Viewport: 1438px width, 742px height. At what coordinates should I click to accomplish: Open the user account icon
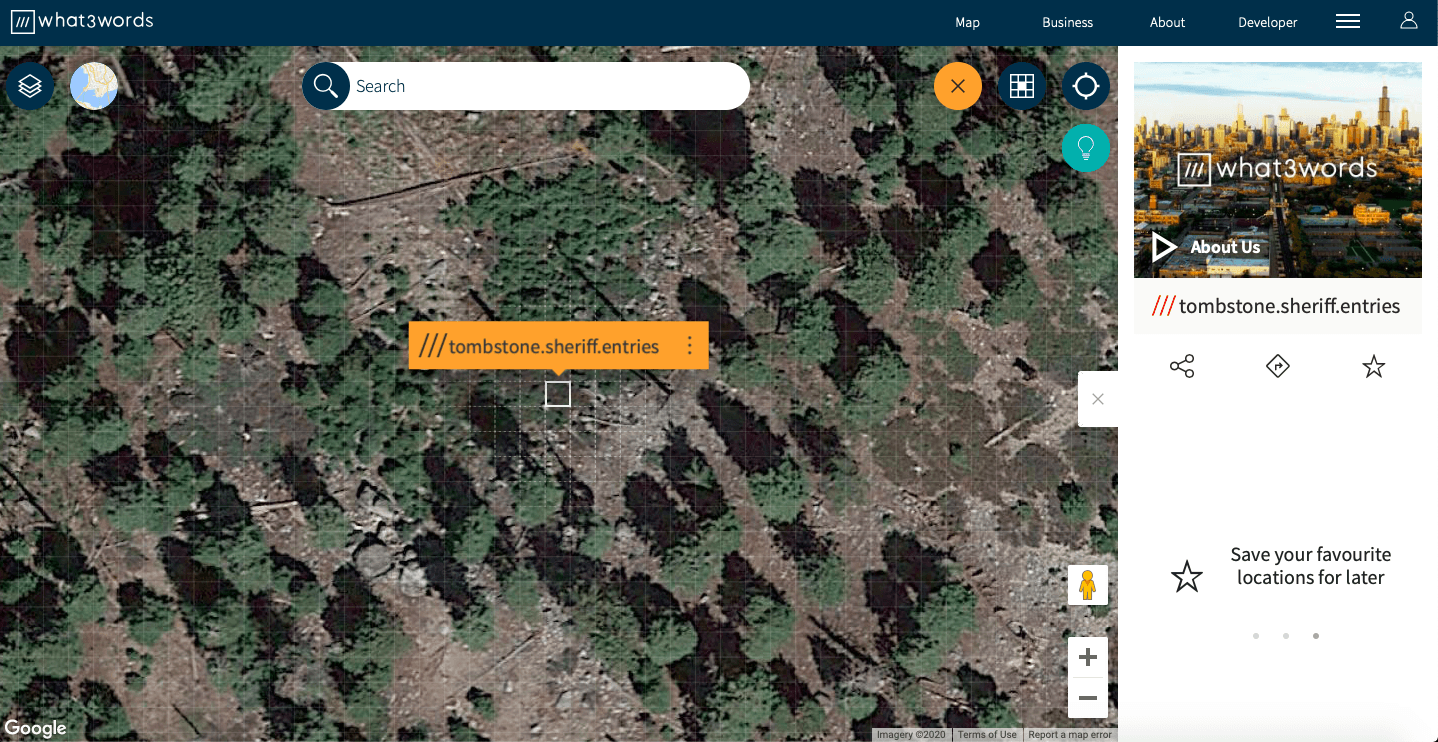[x=1409, y=21]
